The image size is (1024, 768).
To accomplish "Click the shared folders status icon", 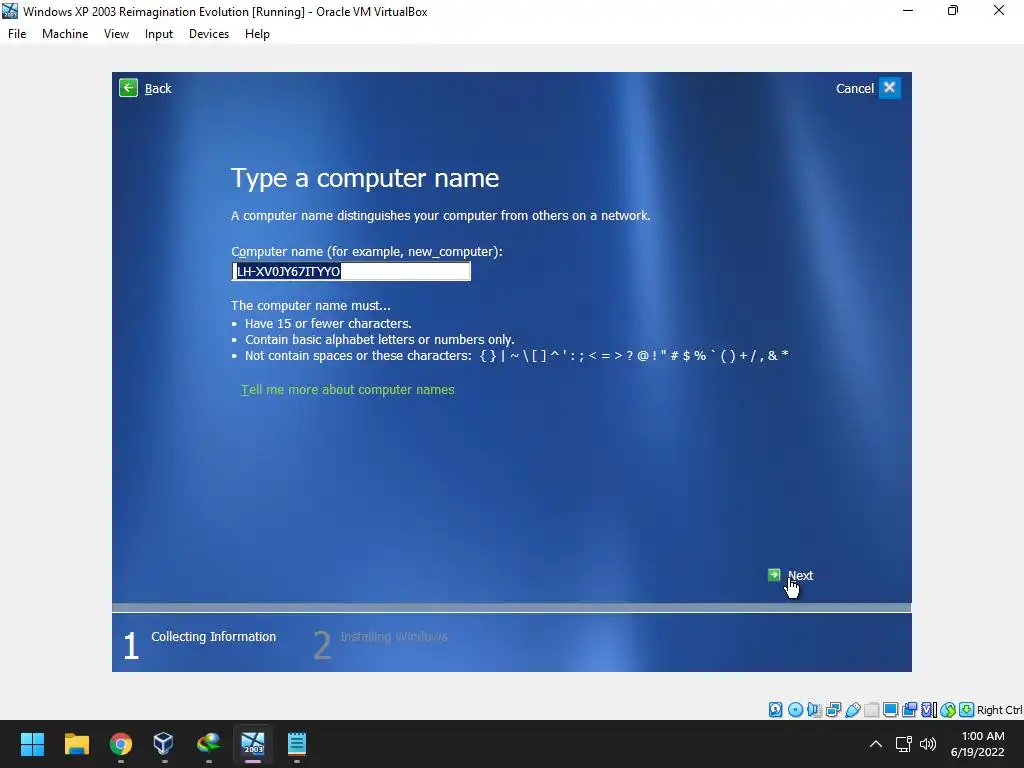I will pyautogui.click(x=871, y=710).
